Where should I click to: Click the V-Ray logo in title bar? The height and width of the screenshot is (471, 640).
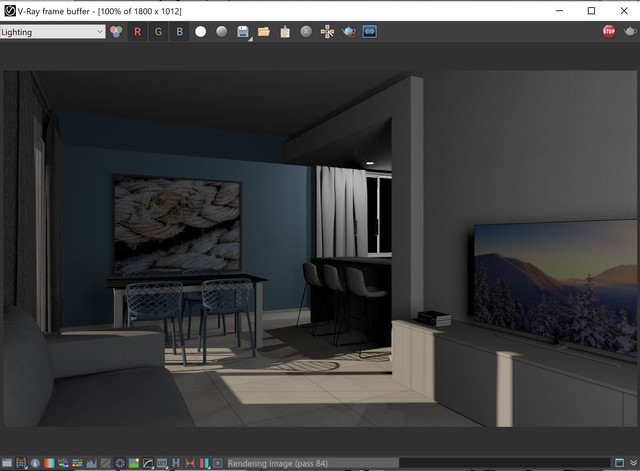coord(10,11)
